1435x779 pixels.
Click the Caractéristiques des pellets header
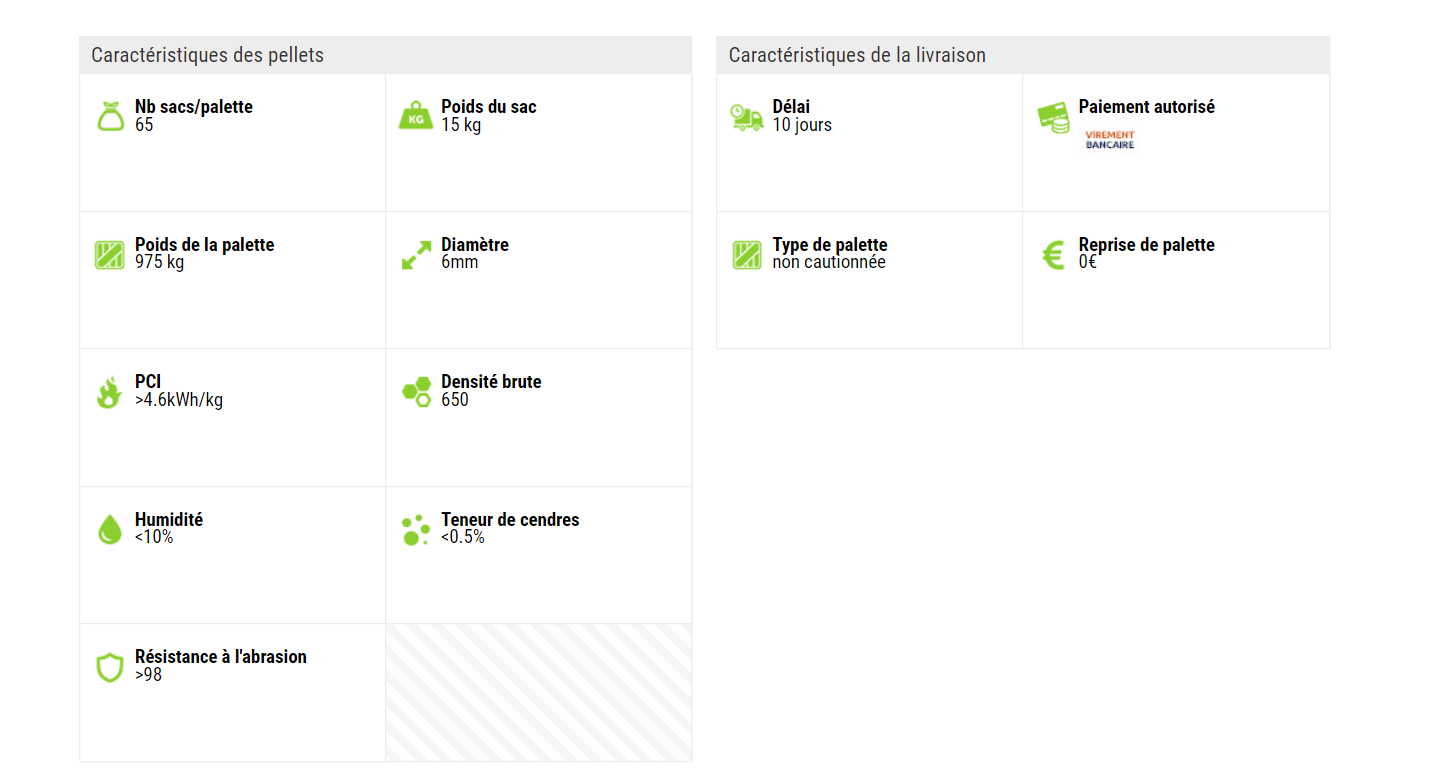coord(208,55)
